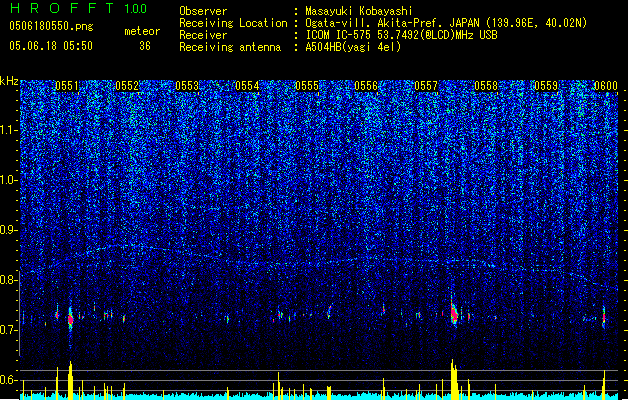Click the Receiver label
The width and height of the screenshot is (629, 400).
203,35
